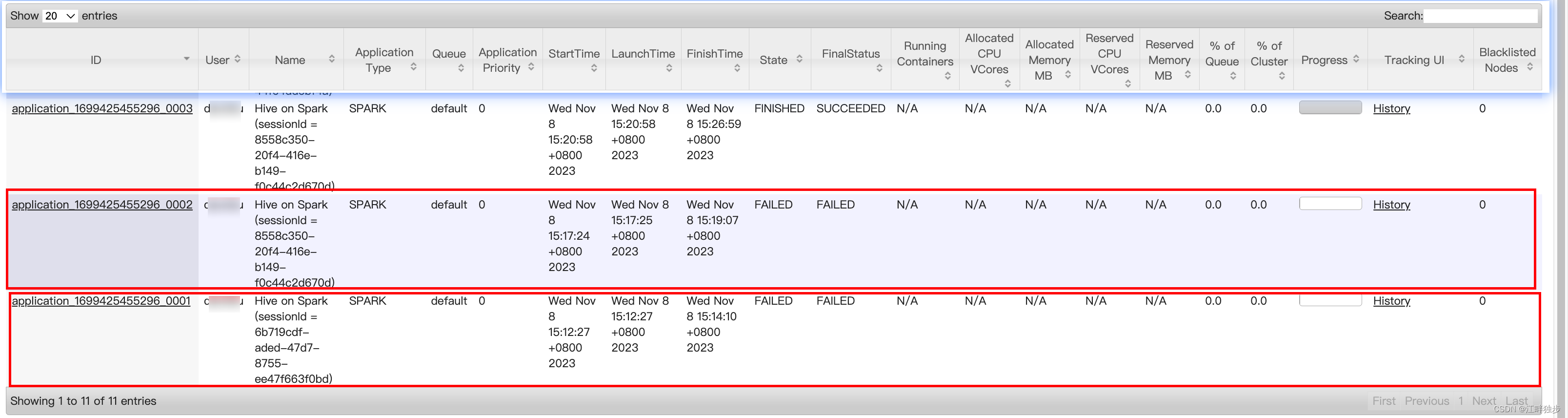The image size is (1568, 418).
Task: Sort by the State column sort icon
Action: pos(799,59)
